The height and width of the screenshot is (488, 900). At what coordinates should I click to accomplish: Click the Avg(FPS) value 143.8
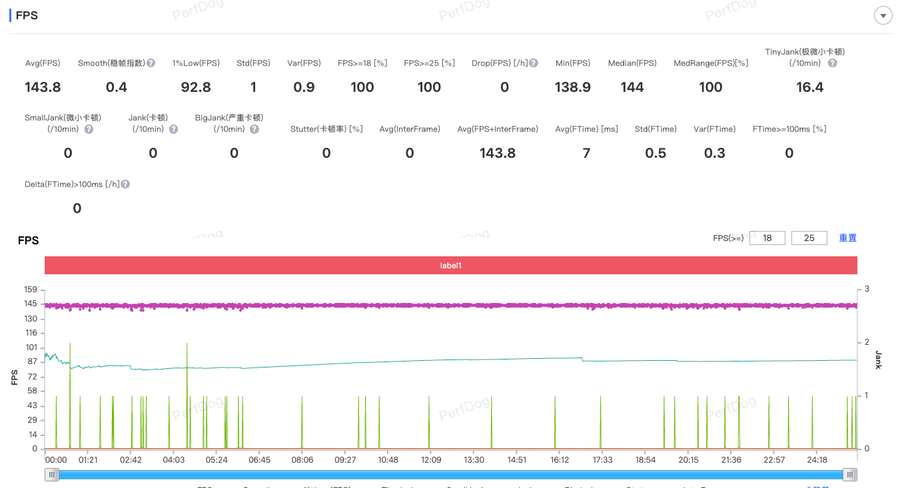(43, 87)
